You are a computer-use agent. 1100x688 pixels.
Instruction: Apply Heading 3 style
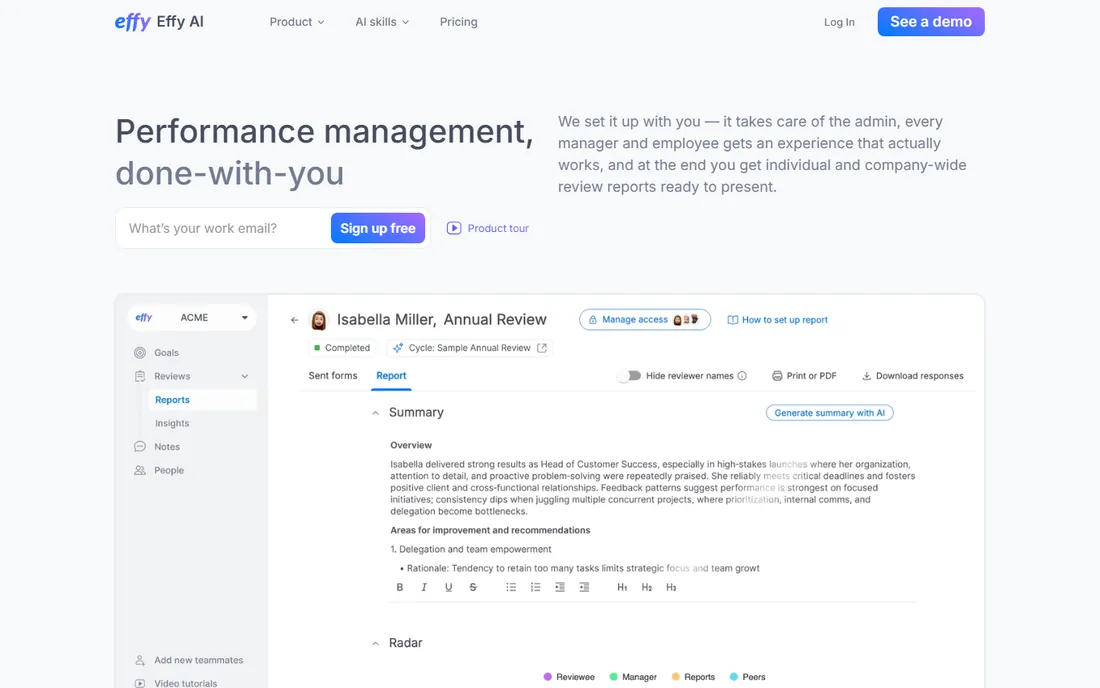pos(671,588)
